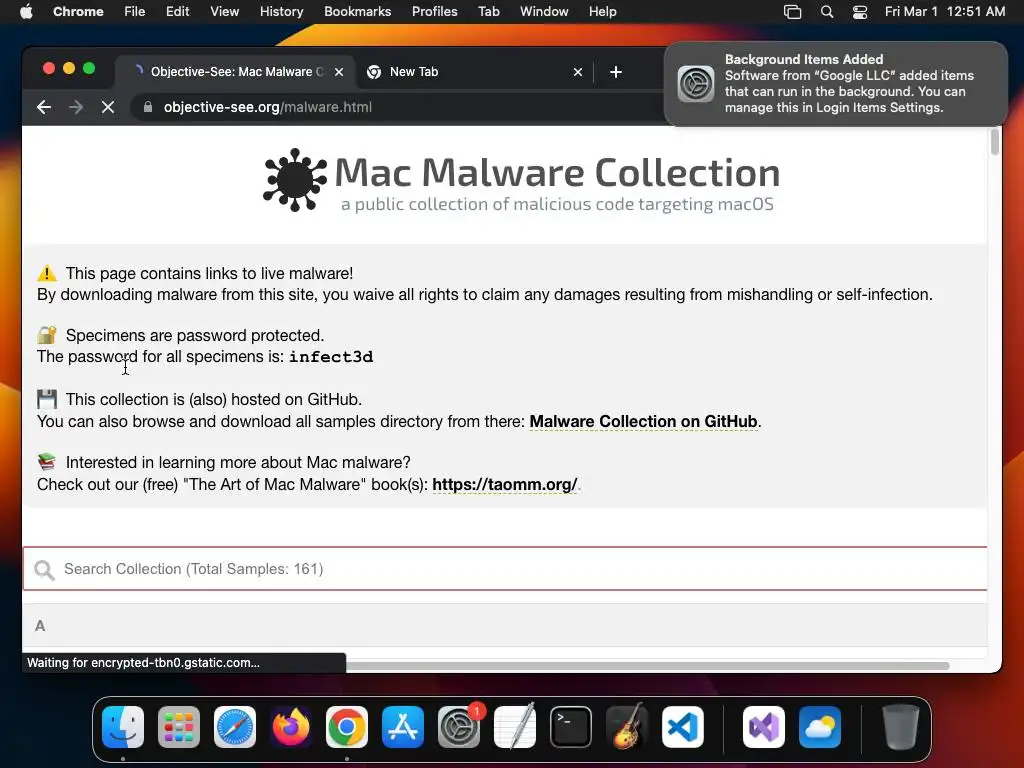Open the Window menu
This screenshot has height=768, width=1024.
coord(544,11)
